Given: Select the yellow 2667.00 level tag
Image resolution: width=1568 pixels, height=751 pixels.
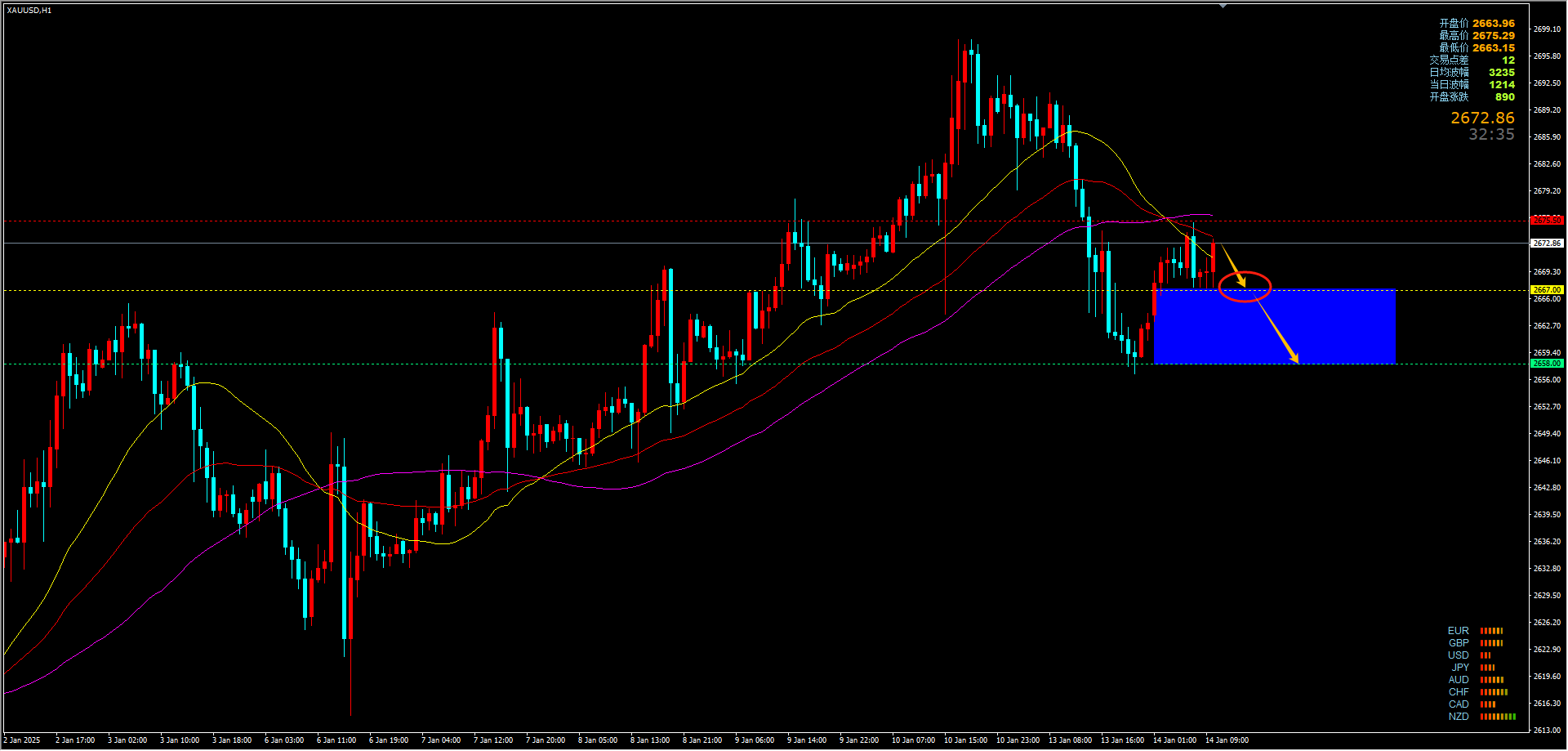Looking at the screenshot, I should [x=1547, y=290].
